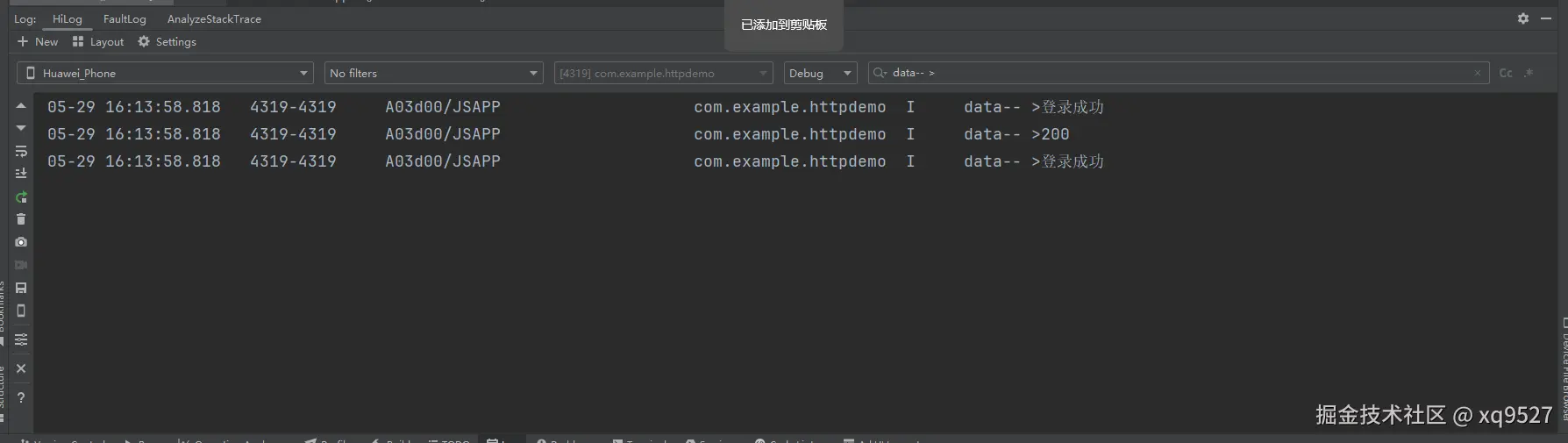Open search history magnifier icon
The height and width of the screenshot is (443, 1568).
(879, 73)
